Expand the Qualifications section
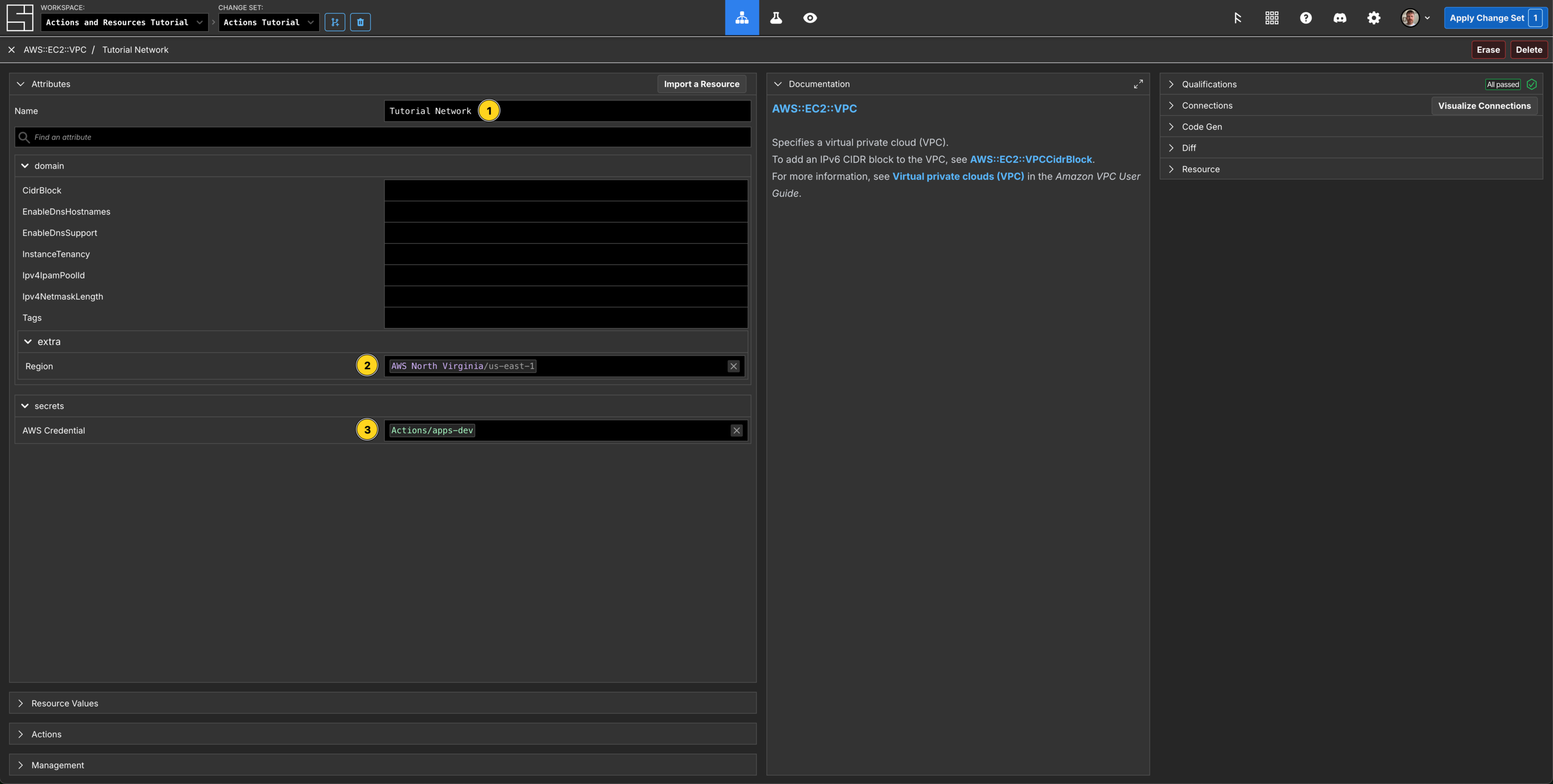The image size is (1553, 784). point(1171,85)
